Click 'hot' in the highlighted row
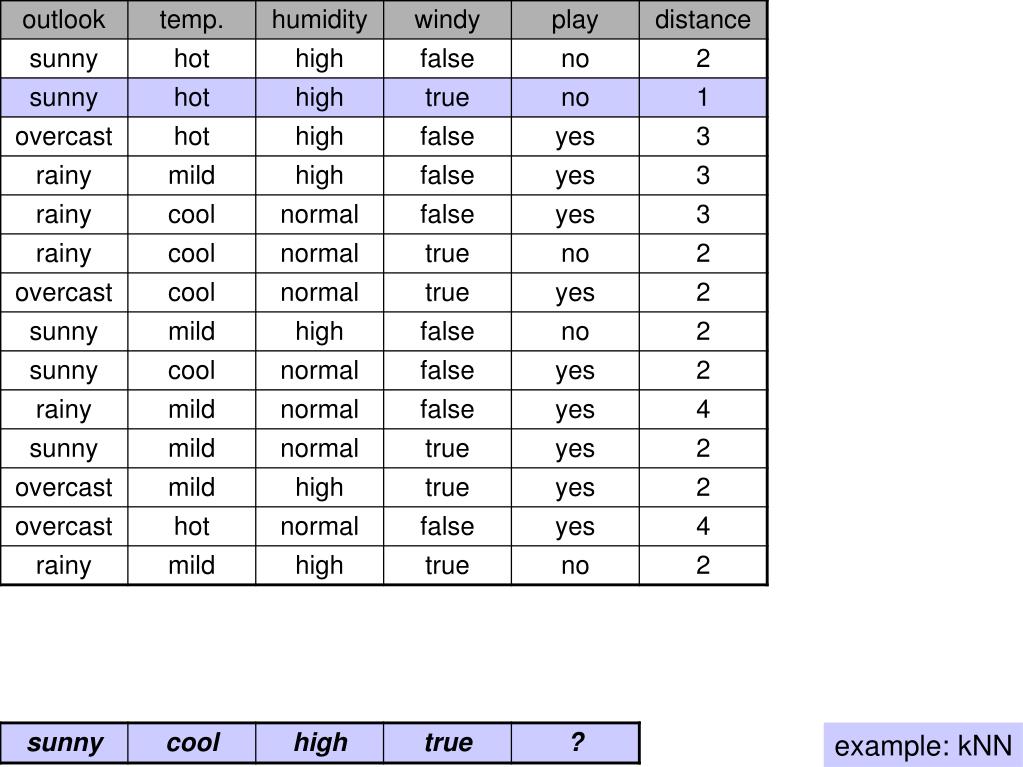Image resolution: width=1023 pixels, height=767 pixels. [x=191, y=98]
